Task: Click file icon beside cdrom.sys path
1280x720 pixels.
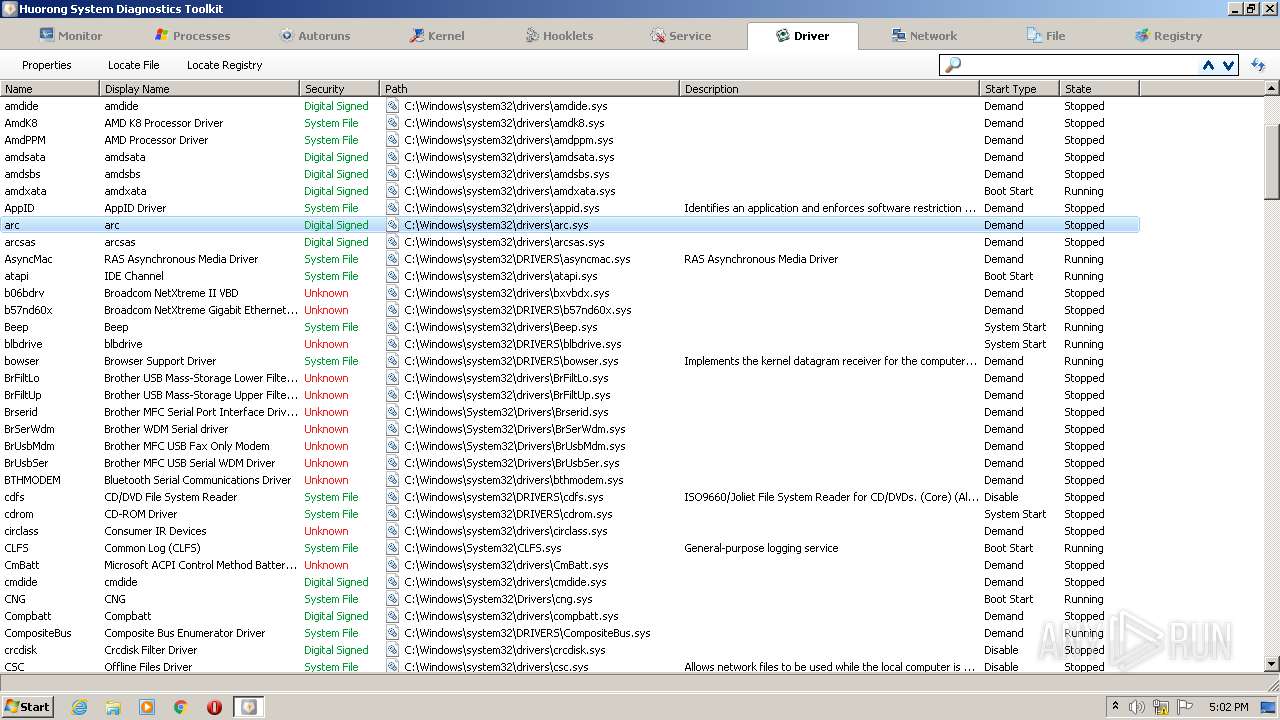Action: [392, 514]
